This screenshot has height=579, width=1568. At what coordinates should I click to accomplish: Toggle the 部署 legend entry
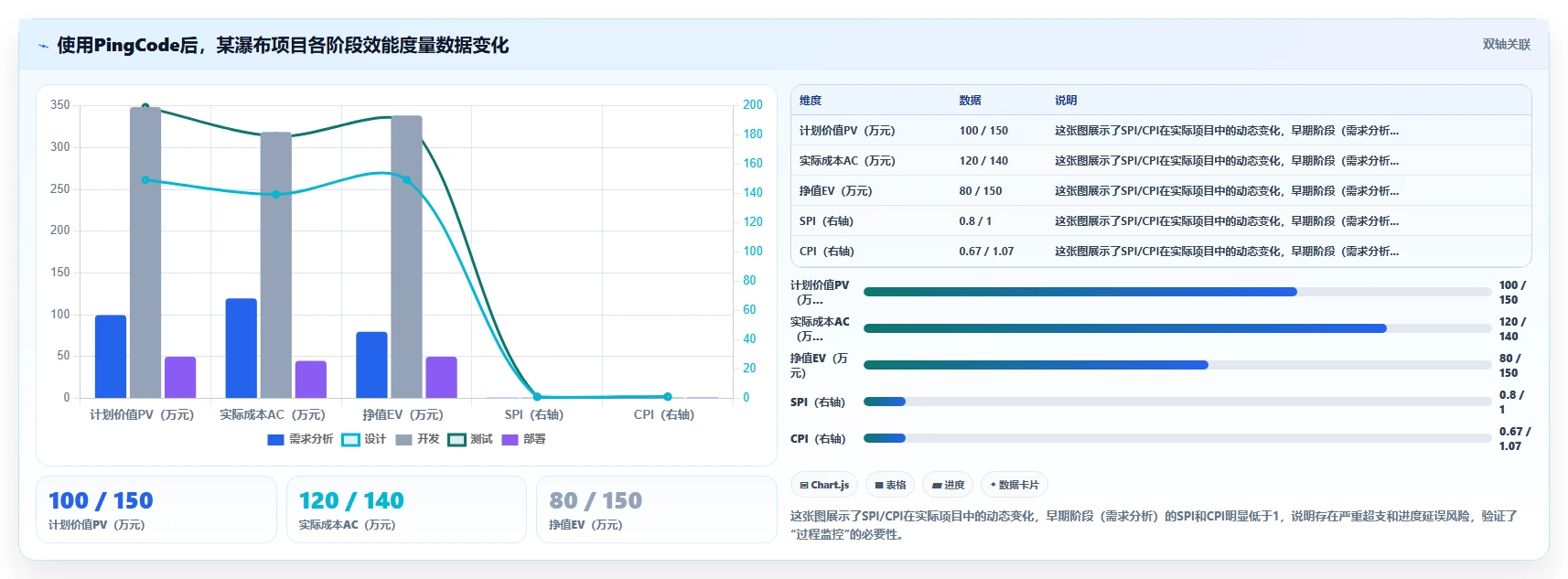pyautogui.click(x=524, y=439)
